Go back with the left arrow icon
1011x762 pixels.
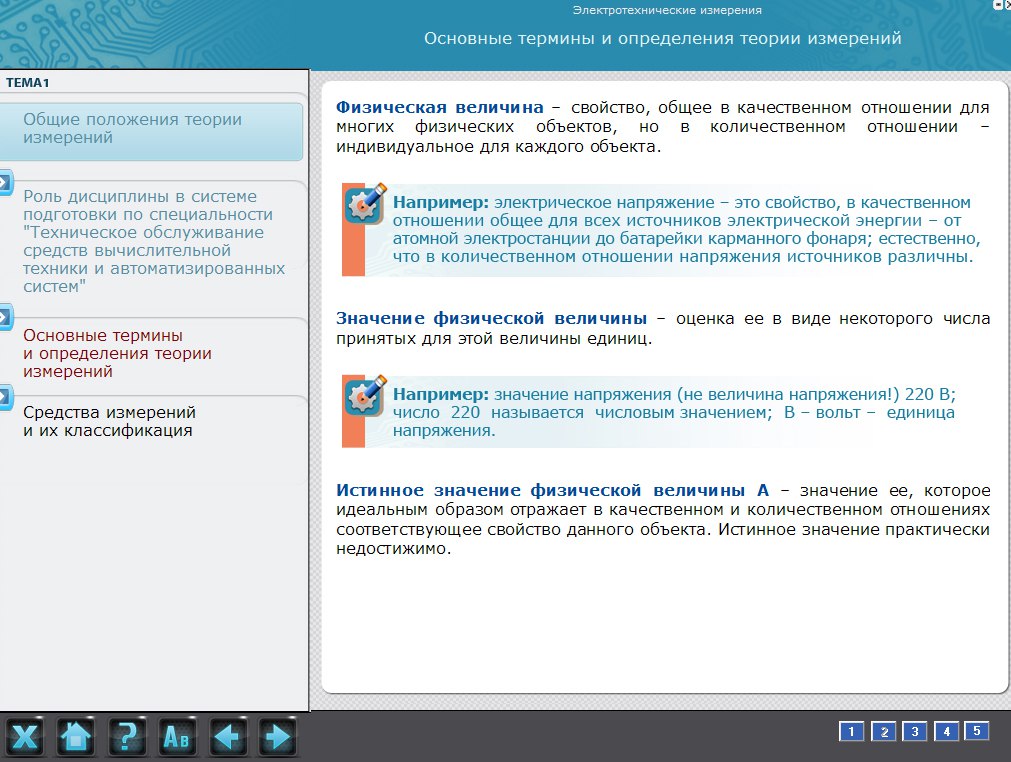226,738
